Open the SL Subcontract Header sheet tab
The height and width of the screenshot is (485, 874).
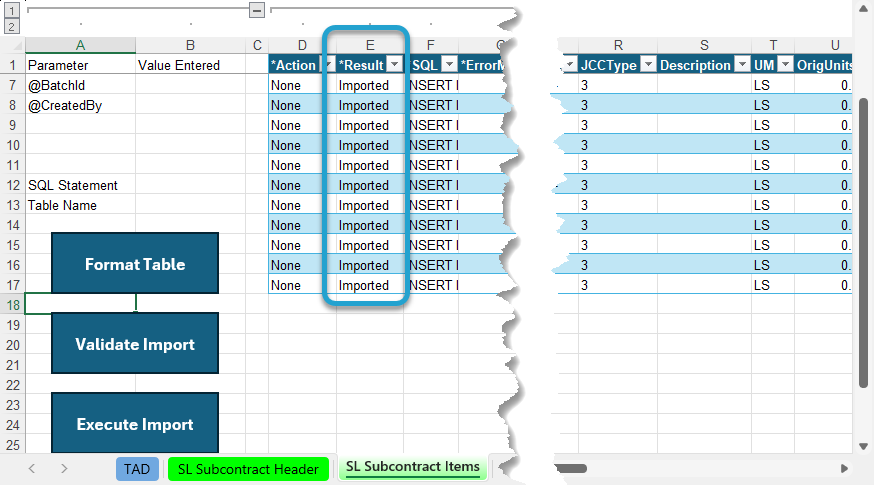point(248,469)
